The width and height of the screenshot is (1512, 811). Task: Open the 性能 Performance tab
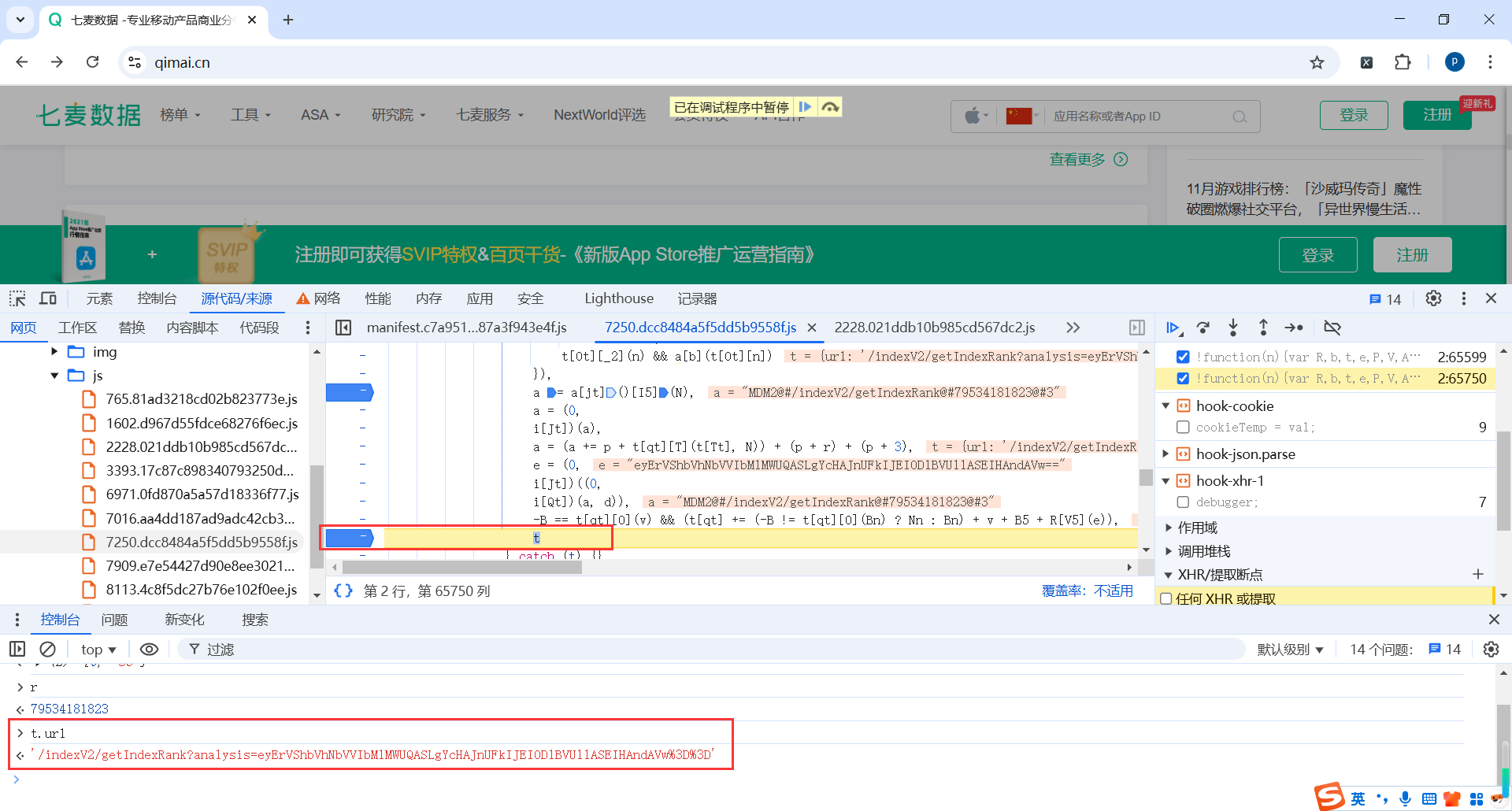click(x=378, y=298)
